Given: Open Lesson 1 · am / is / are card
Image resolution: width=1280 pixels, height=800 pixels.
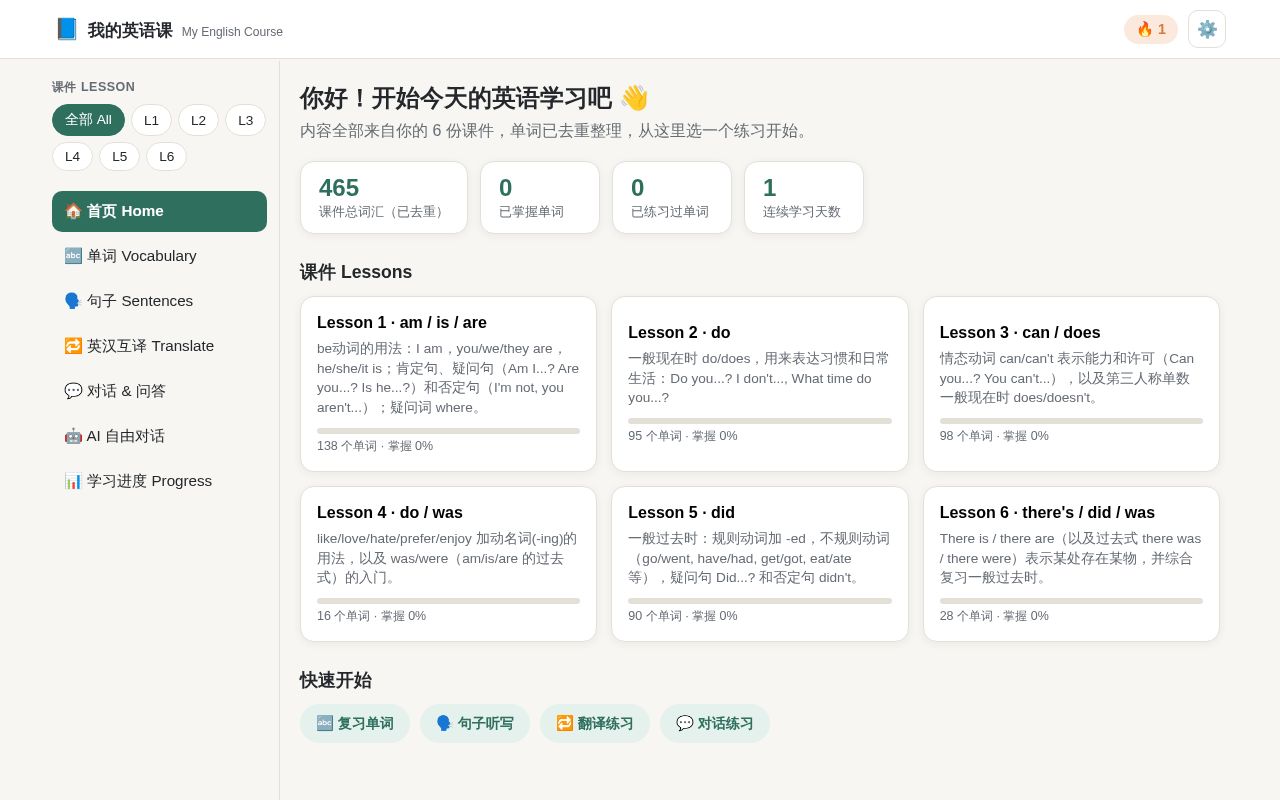Looking at the screenshot, I should 448,384.
